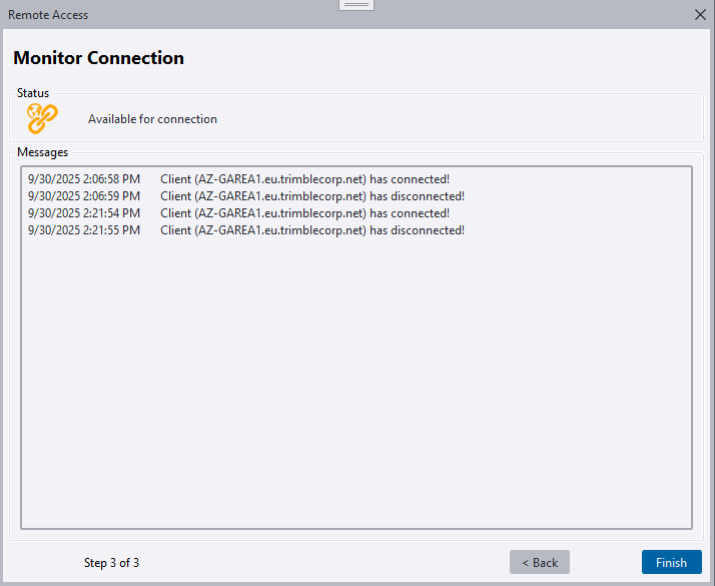
Task: Click the orange connection status link icon
Action: click(42, 119)
